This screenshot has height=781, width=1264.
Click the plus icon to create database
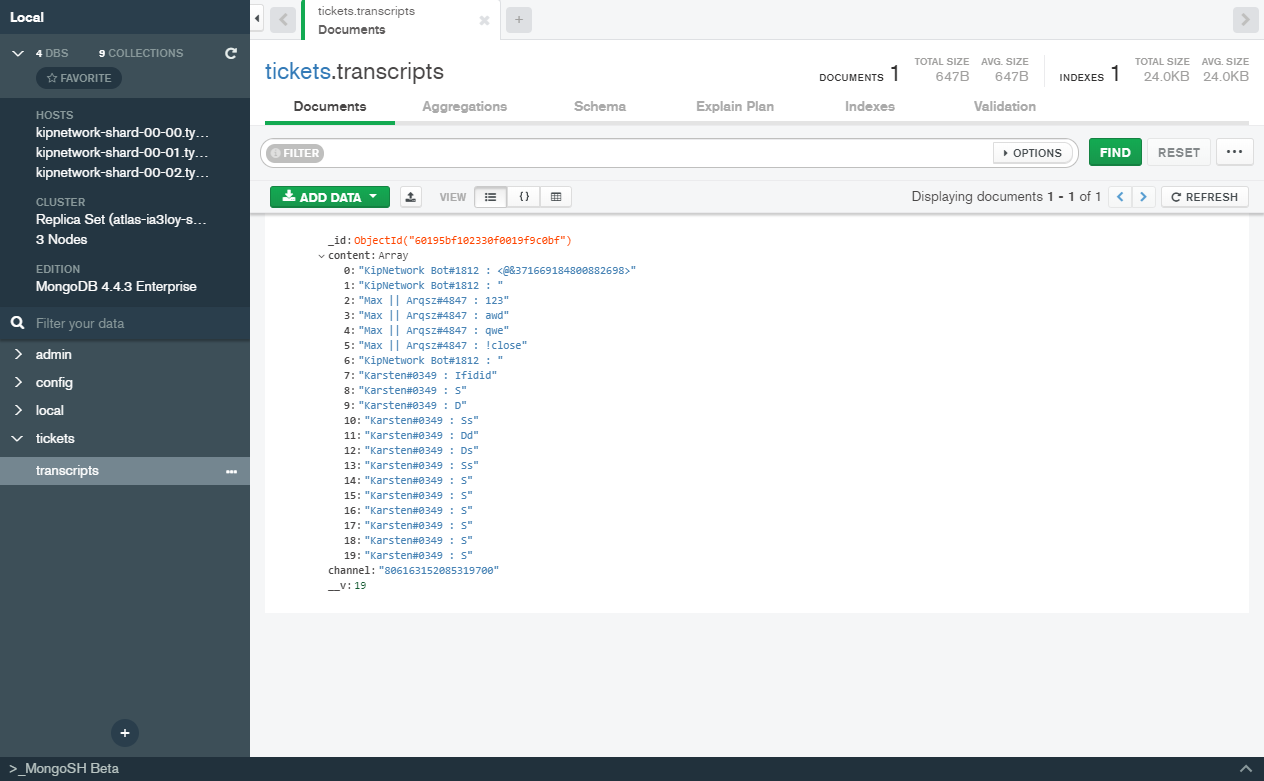tap(125, 733)
